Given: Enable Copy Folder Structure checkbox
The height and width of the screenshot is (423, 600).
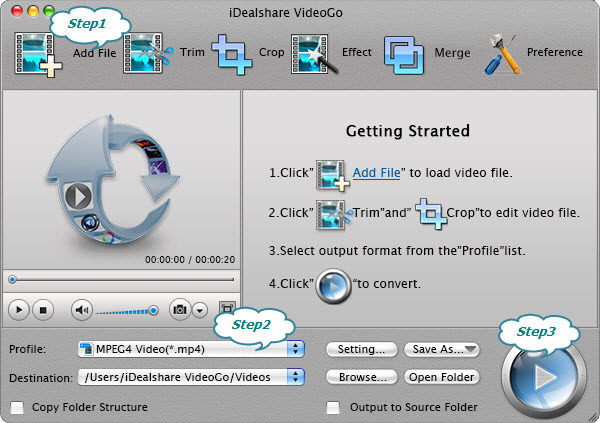Looking at the screenshot, I should [x=17, y=407].
